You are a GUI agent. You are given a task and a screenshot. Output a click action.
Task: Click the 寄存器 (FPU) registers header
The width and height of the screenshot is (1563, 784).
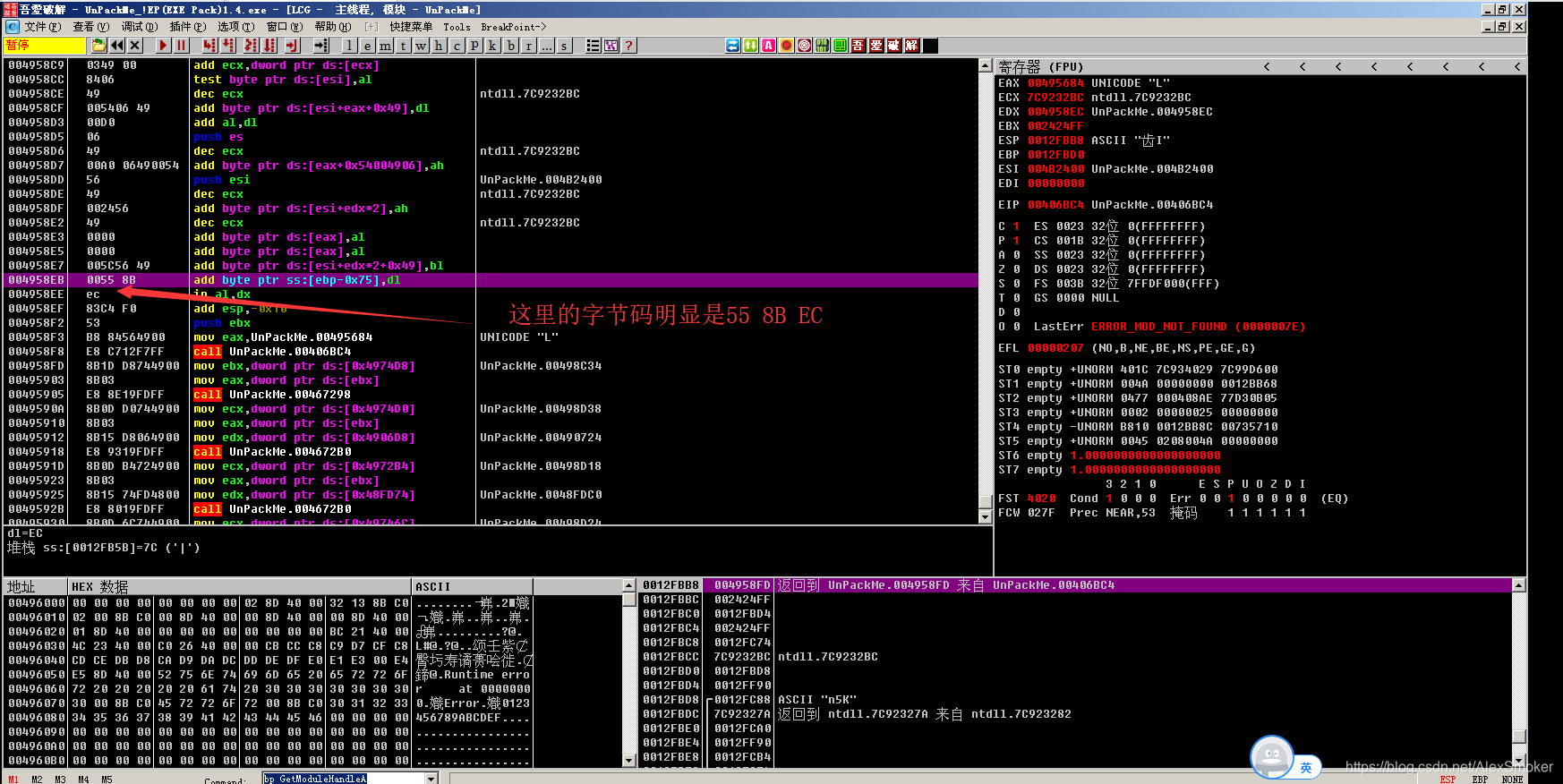pyautogui.click(x=1041, y=66)
